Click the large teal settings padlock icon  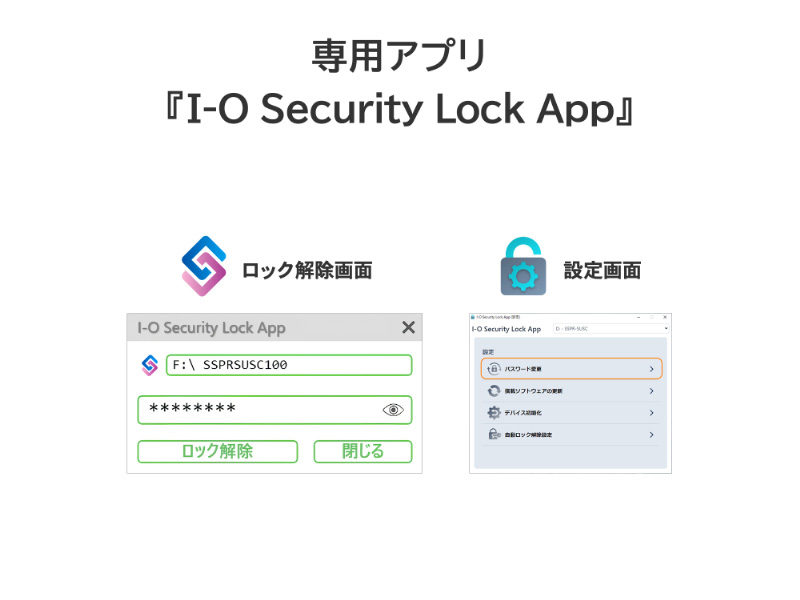[x=523, y=266]
